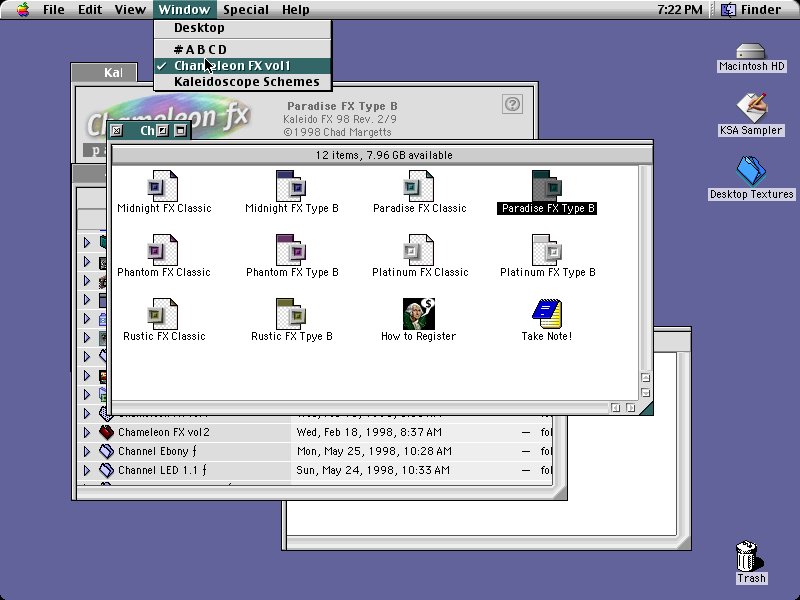Open the Help menu
The image size is (800, 600).
[x=296, y=10]
